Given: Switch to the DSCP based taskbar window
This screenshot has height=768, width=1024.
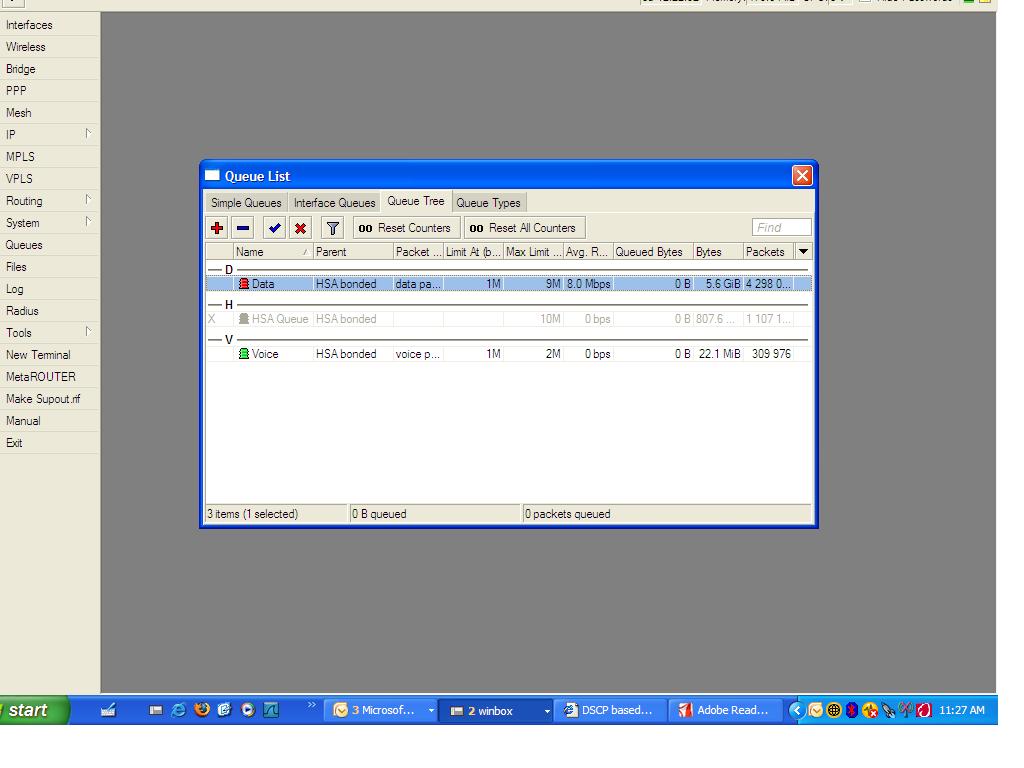Looking at the screenshot, I should (611, 710).
